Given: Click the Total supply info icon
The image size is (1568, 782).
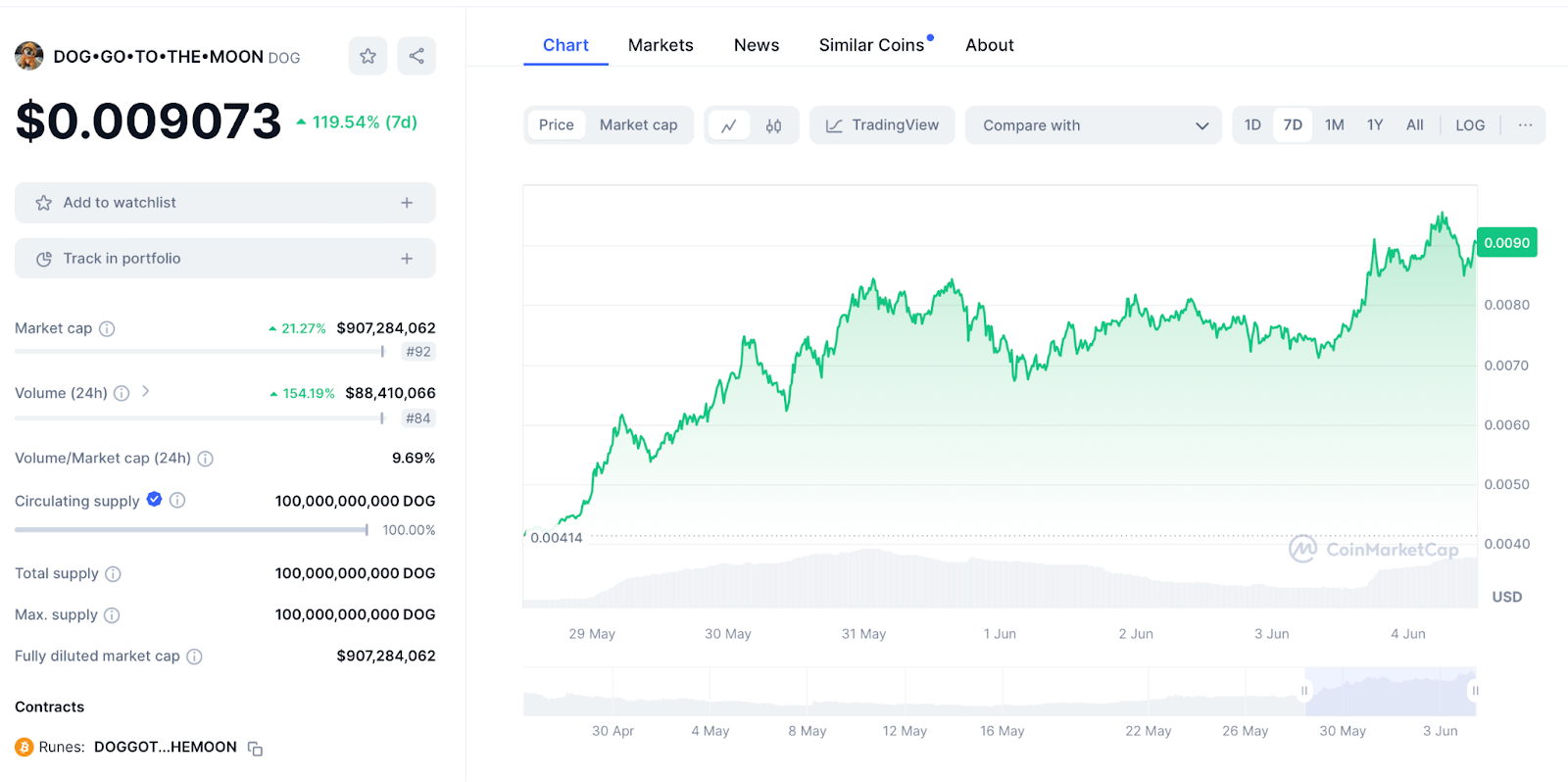Looking at the screenshot, I should pyautogui.click(x=113, y=574).
